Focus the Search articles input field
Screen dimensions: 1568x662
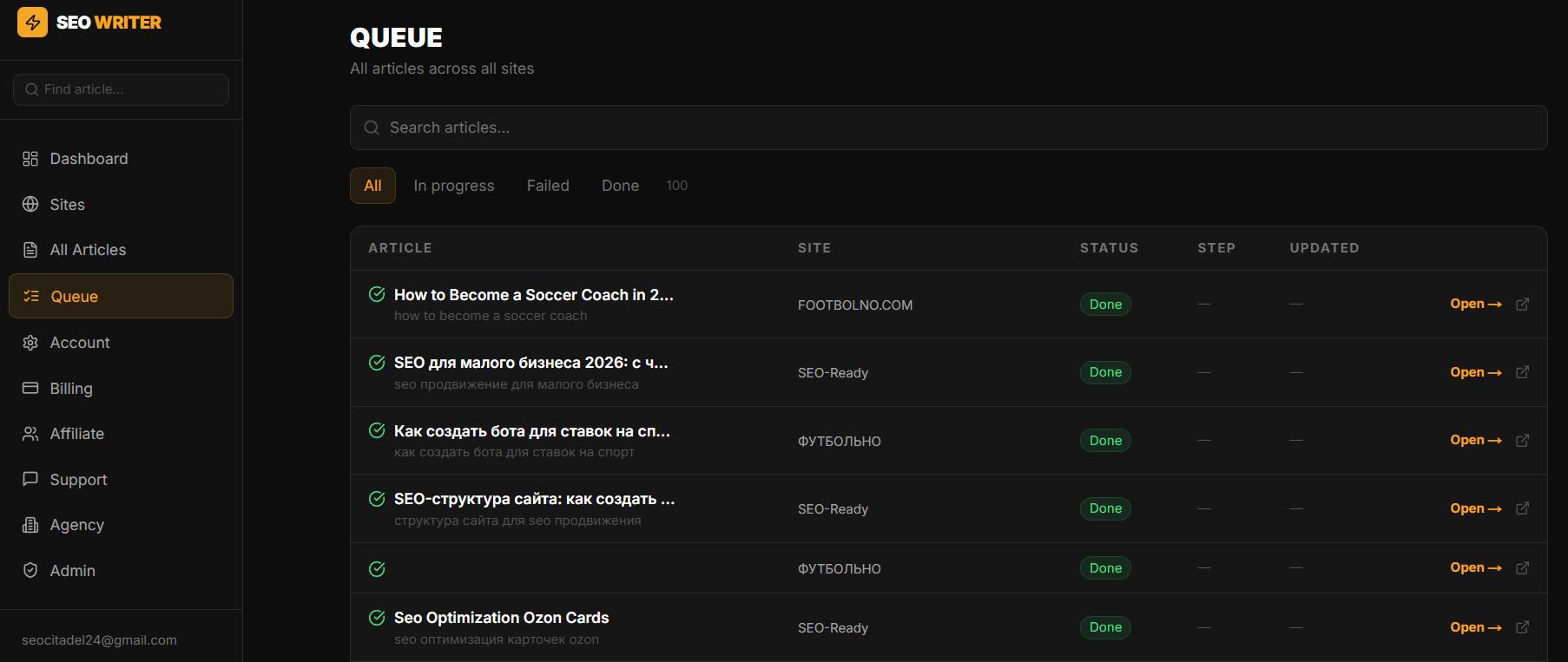coord(948,128)
